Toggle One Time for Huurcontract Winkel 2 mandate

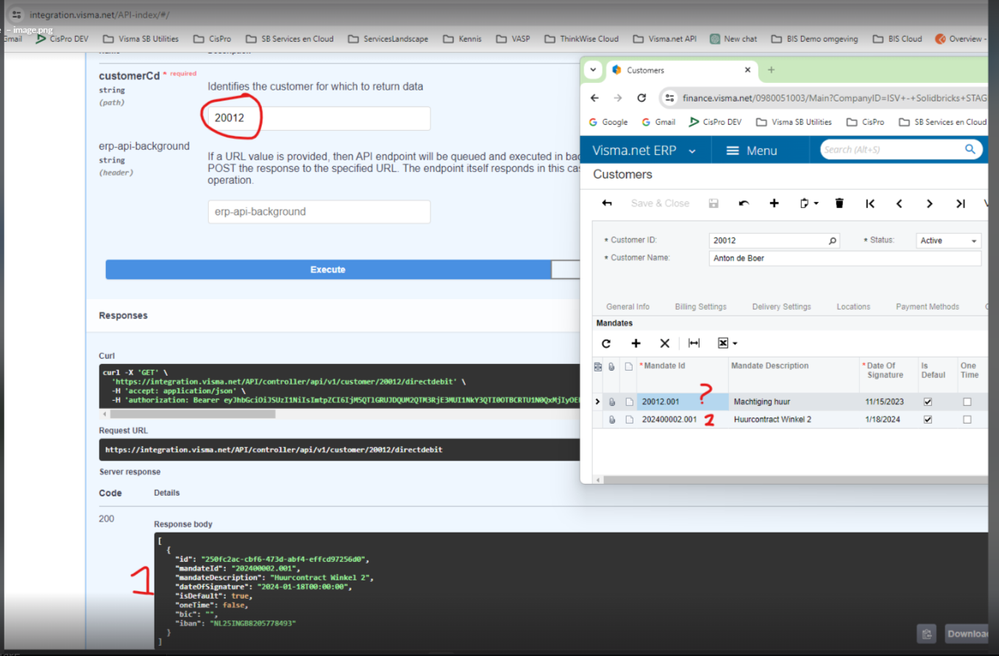[x=967, y=420]
